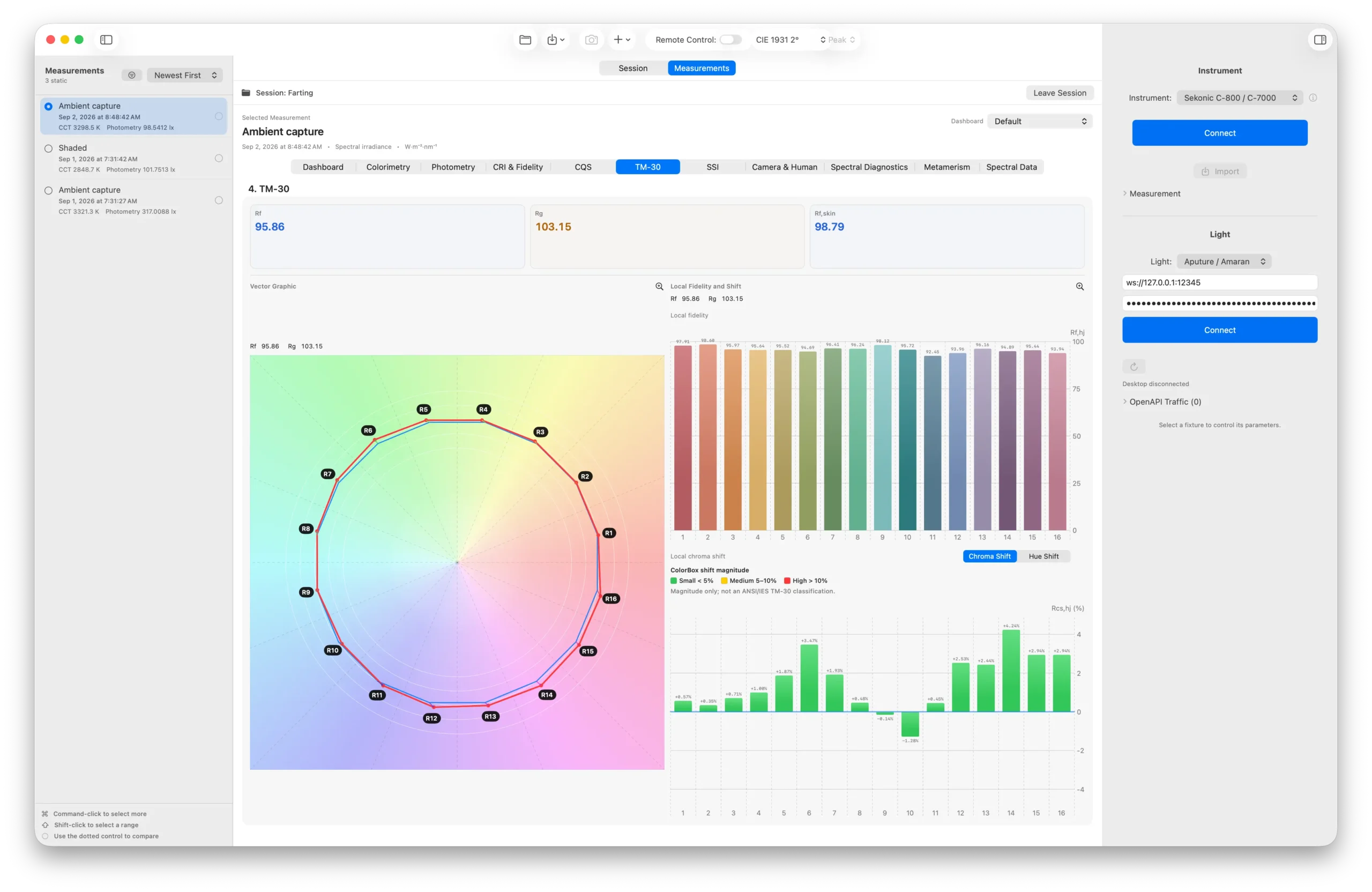Screen dimensions: 1372x892
Task: Open the CIE 1931 2° observer dropdown
Action: pyautogui.click(x=791, y=40)
